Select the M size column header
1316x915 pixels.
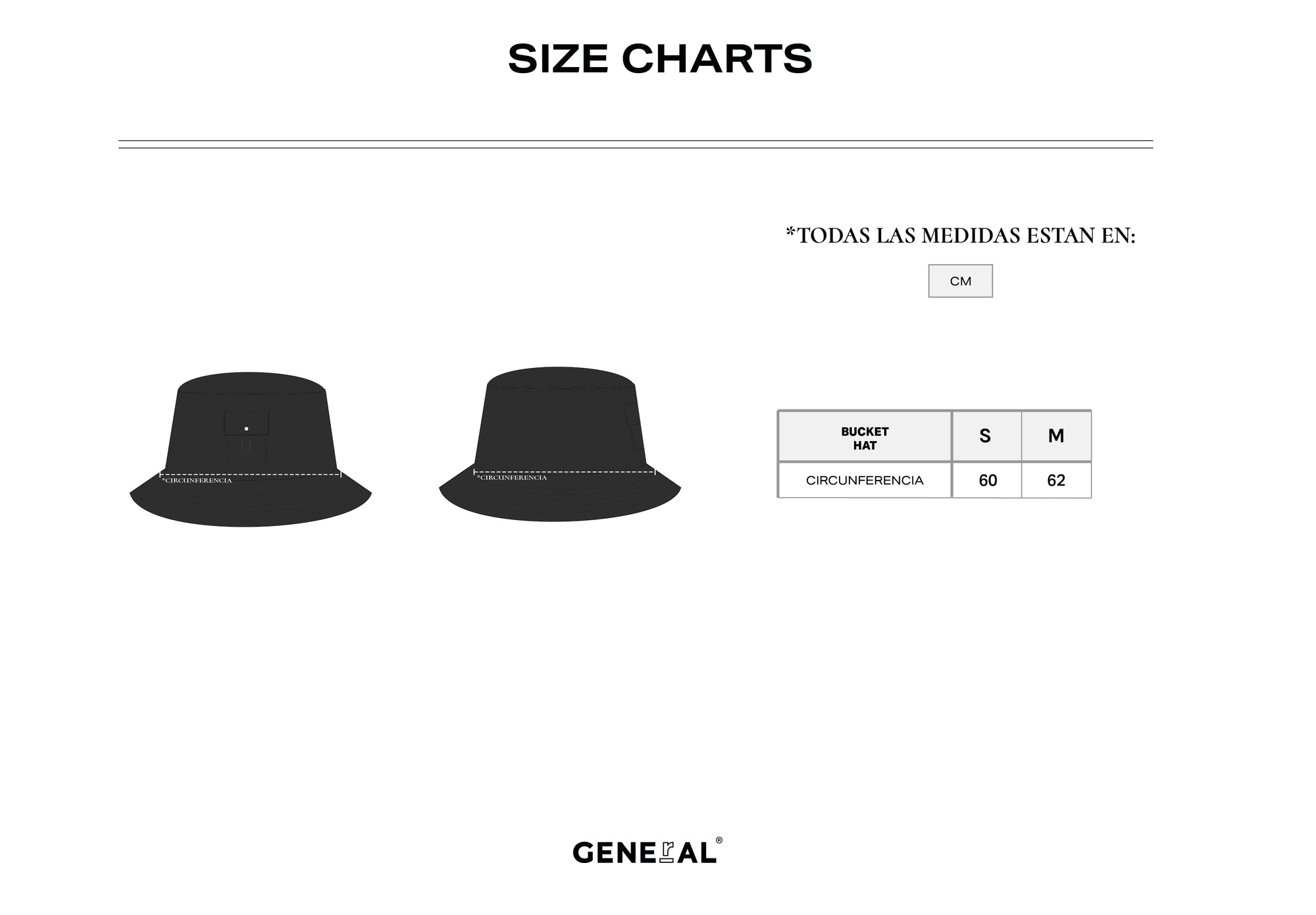coord(1056,436)
